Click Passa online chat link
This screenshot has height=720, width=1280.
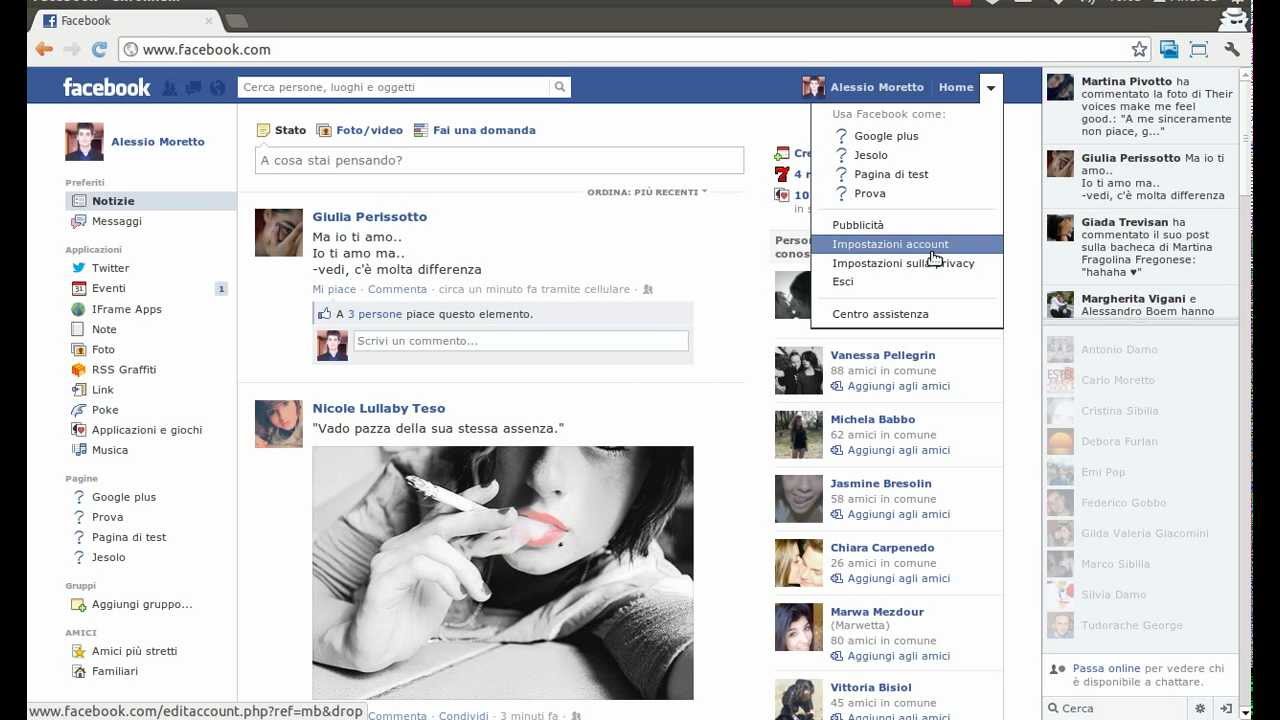(x=1106, y=668)
